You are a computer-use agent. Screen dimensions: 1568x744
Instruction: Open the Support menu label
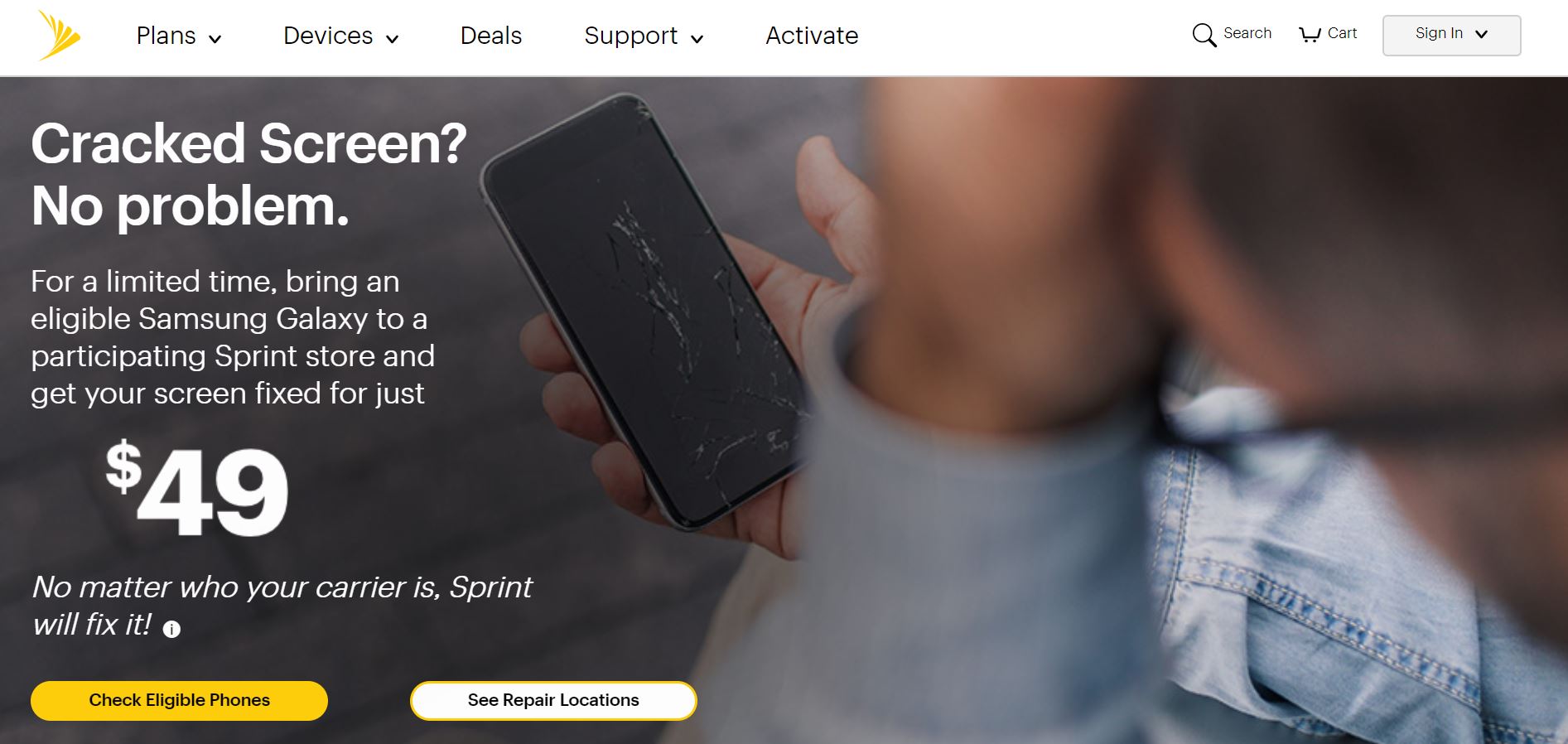[x=631, y=36]
